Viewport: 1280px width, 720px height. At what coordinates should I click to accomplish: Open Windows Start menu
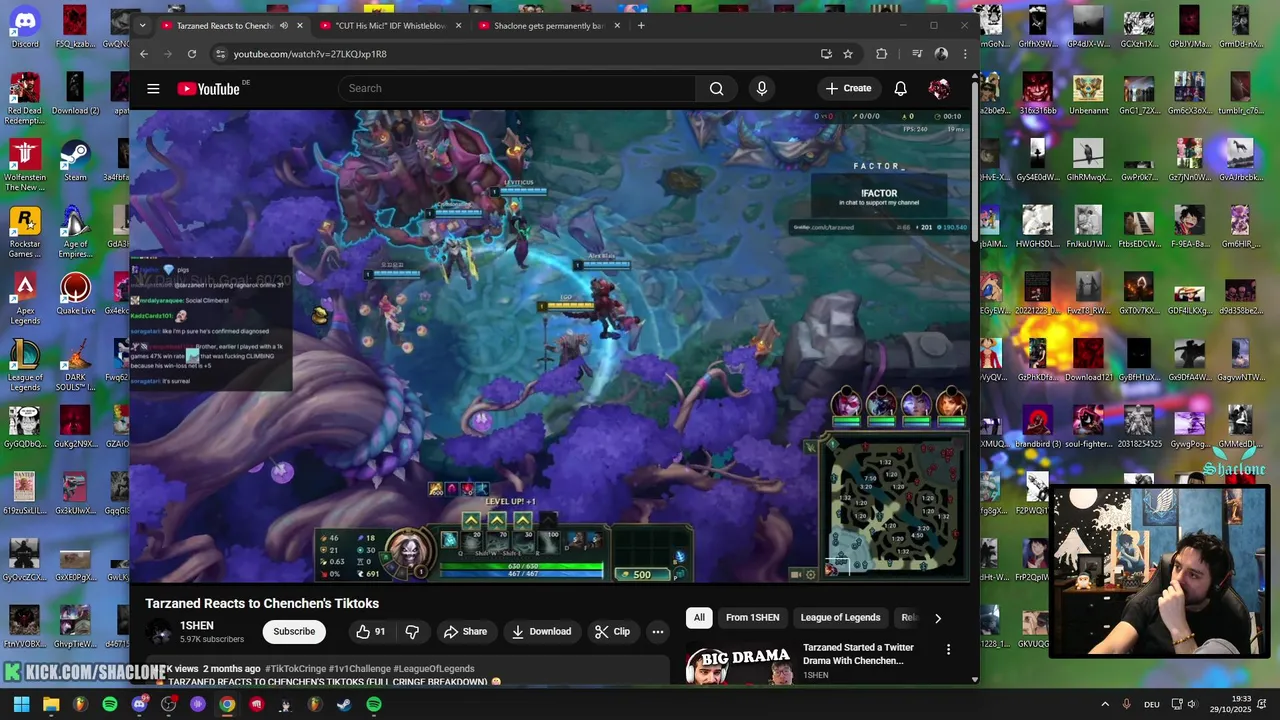(x=21, y=704)
